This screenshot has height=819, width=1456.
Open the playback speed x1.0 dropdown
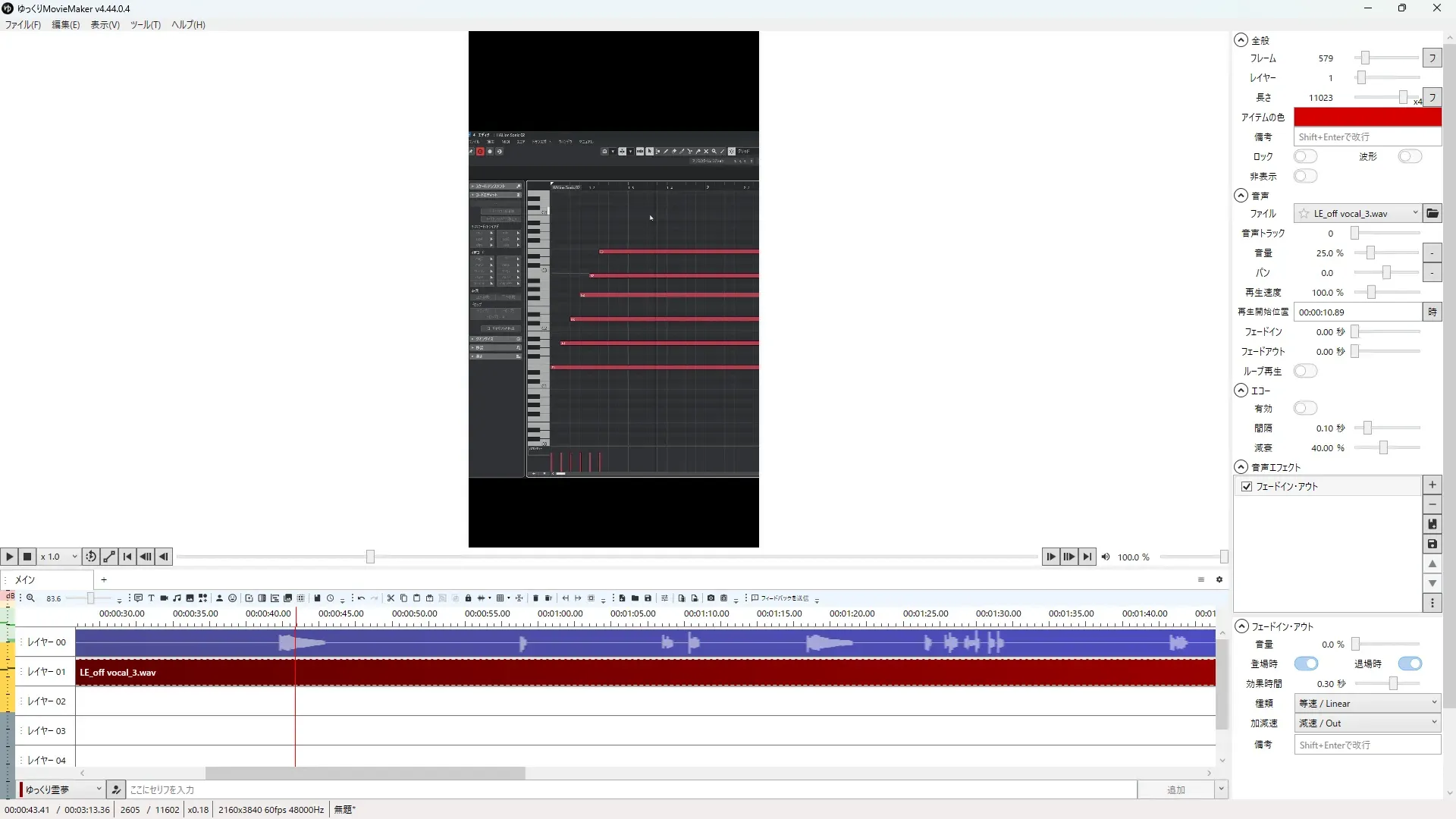click(x=59, y=557)
